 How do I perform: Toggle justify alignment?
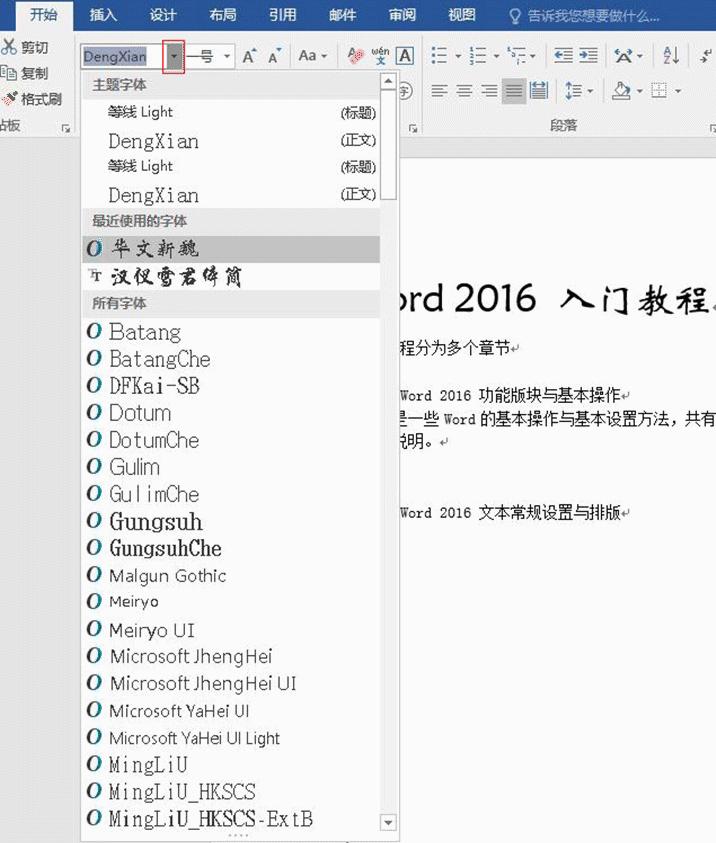click(514, 91)
